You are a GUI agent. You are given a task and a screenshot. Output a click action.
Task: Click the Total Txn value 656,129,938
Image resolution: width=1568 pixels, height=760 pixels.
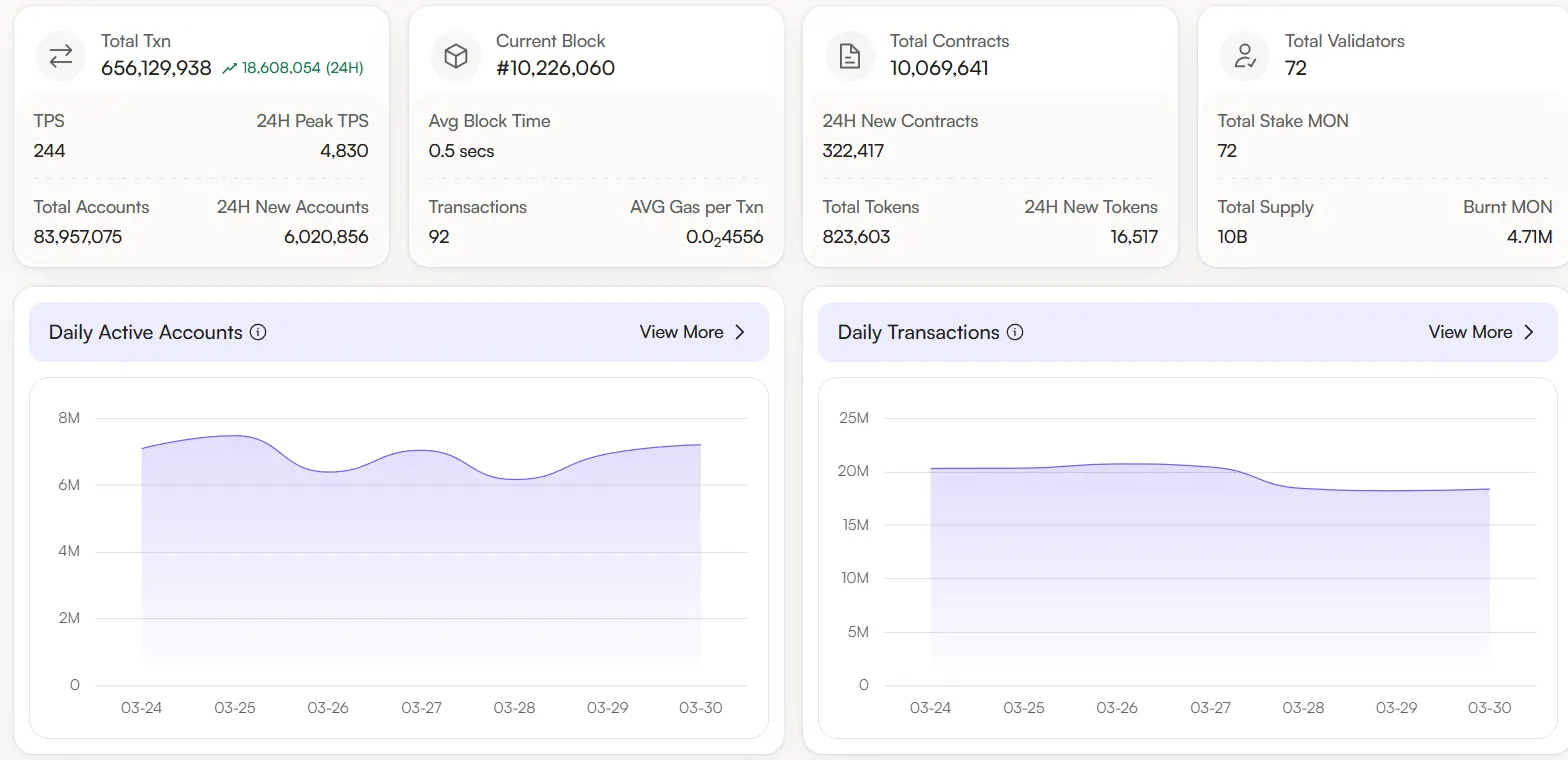click(156, 68)
